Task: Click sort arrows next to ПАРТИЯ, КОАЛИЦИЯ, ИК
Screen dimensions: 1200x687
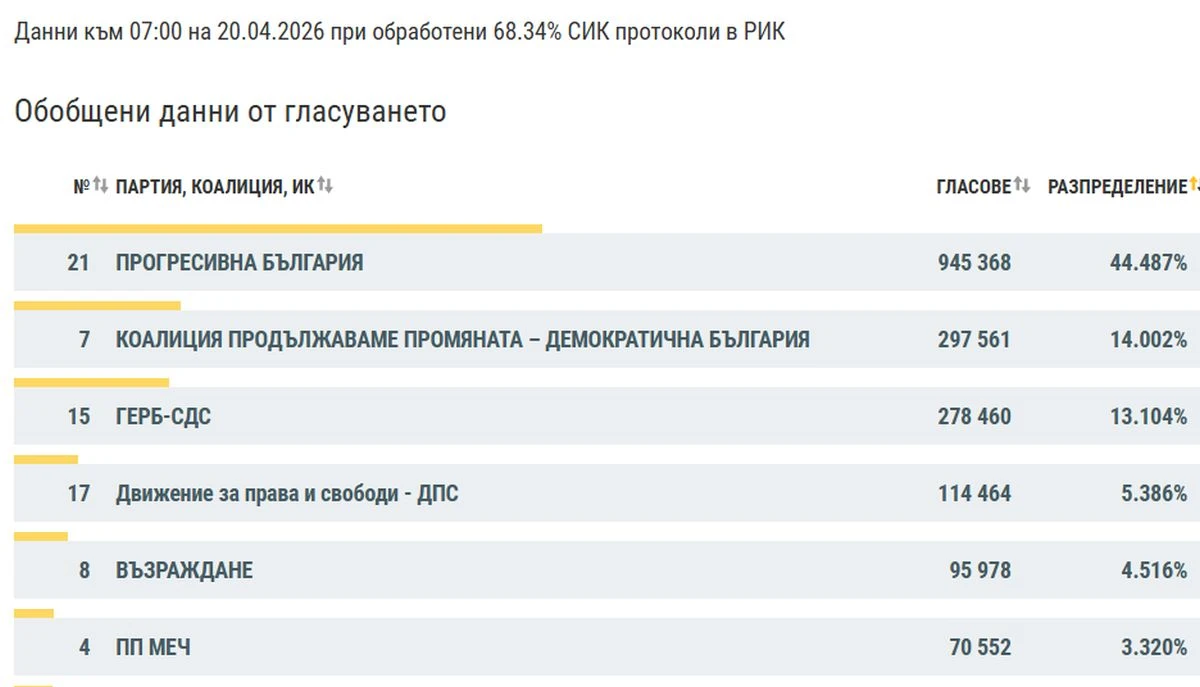Action: pyautogui.click(x=325, y=186)
